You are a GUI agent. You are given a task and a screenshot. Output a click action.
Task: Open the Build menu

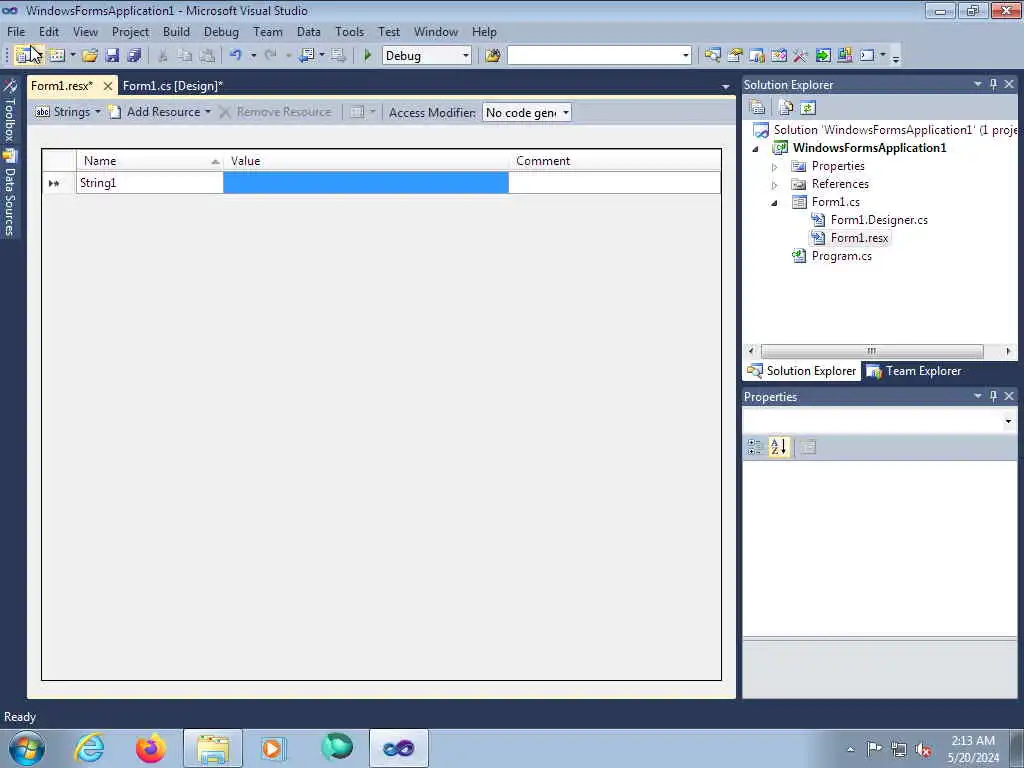coord(176,31)
